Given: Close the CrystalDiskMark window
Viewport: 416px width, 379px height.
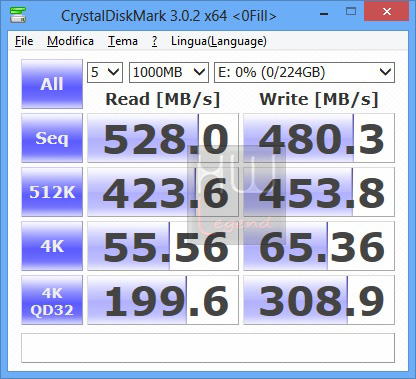Looking at the screenshot, I should (x=386, y=12).
